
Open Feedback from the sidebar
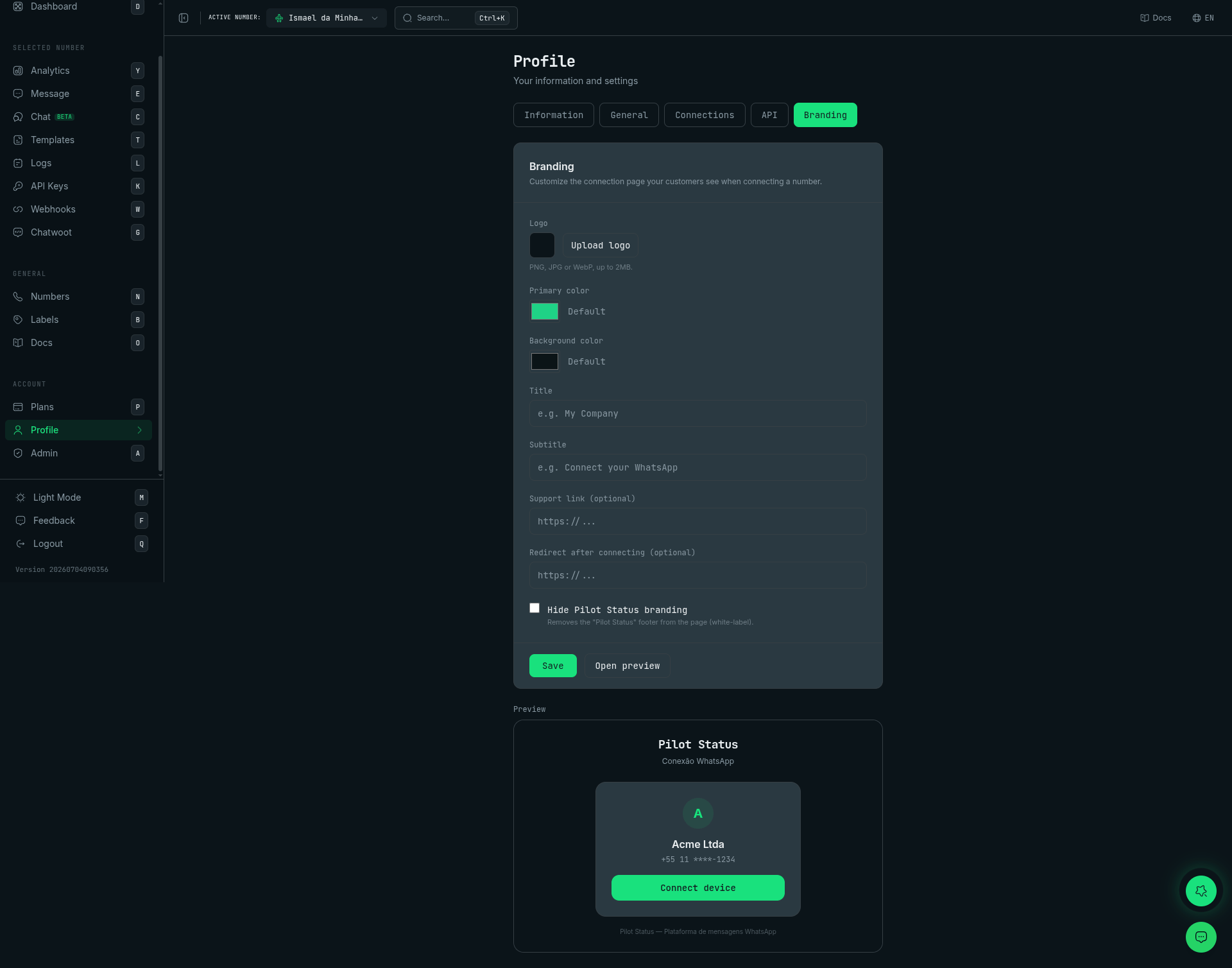pyautogui.click(x=81, y=521)
